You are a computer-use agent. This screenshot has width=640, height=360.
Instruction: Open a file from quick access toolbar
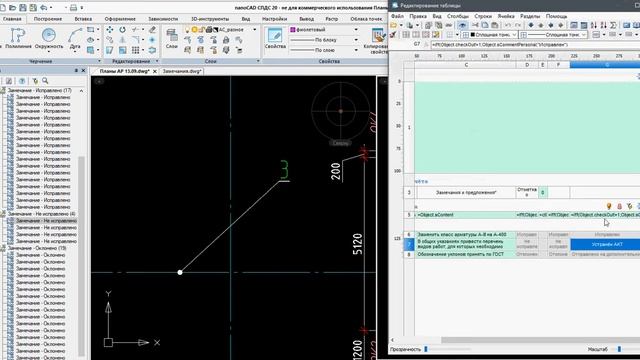click(x=13, y=8)
